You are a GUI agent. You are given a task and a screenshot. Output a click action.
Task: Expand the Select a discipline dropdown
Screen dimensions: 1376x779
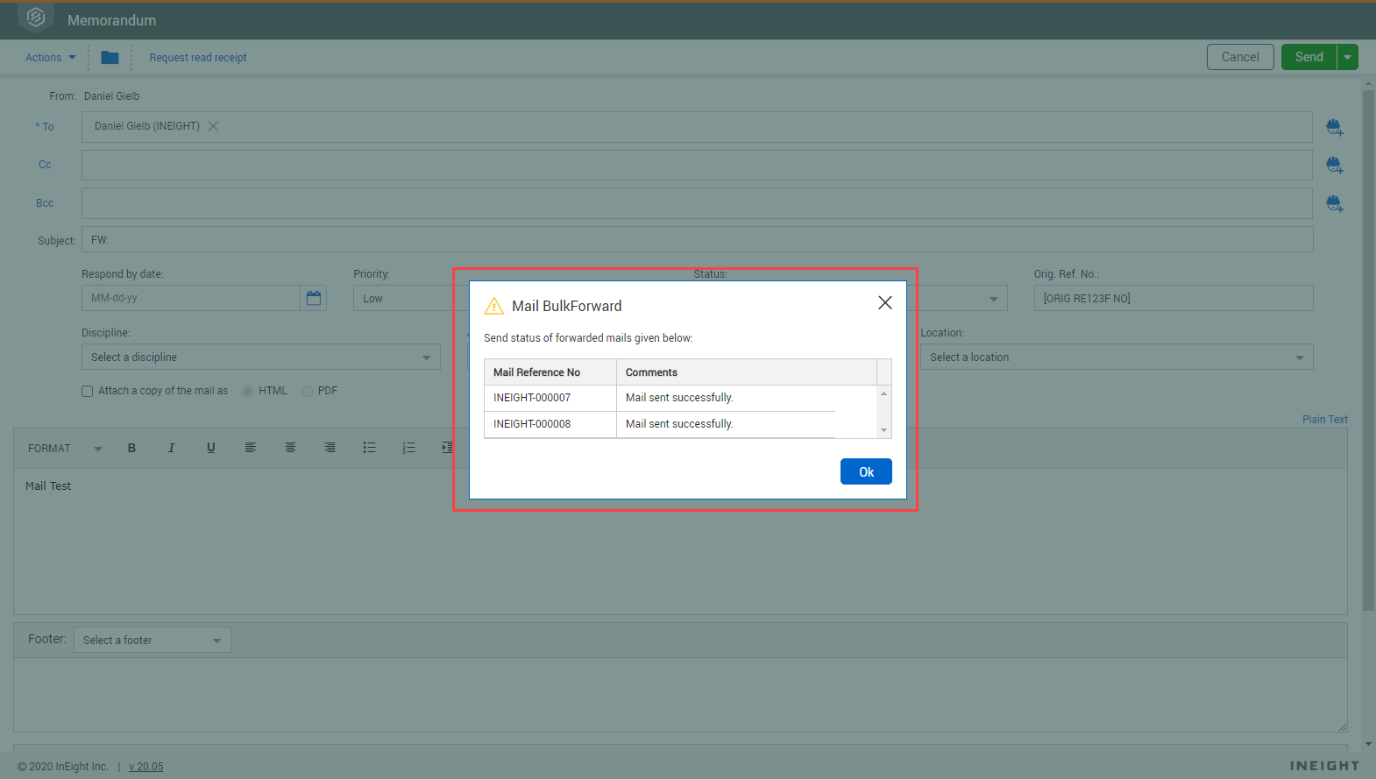click(260, 357)
